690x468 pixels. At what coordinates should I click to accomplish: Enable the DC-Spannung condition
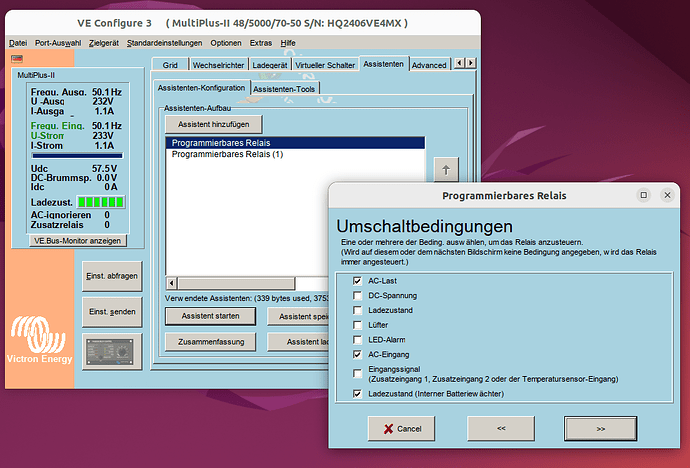tap(357, 296)
